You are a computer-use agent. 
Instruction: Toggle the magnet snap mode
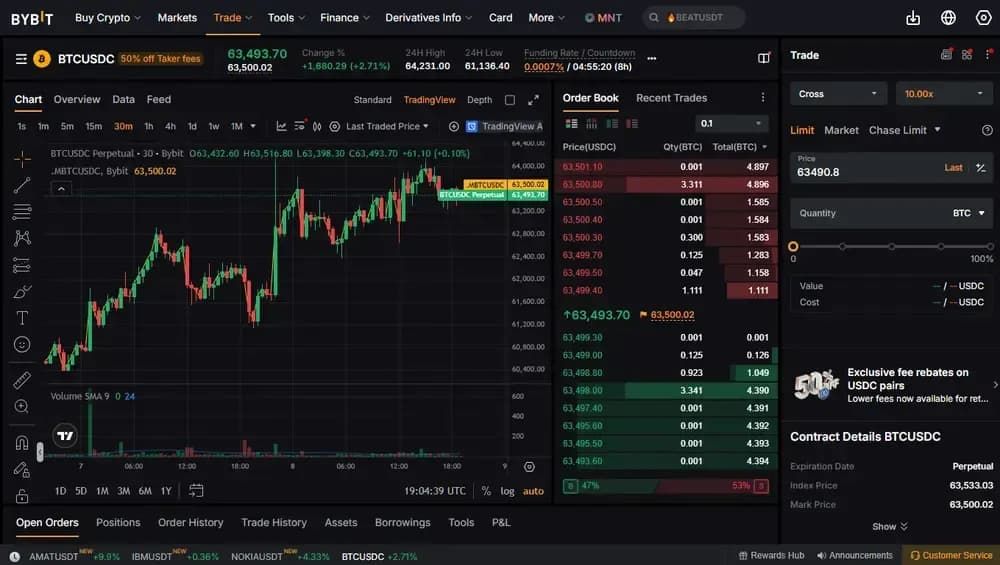[x=22, y=443]
